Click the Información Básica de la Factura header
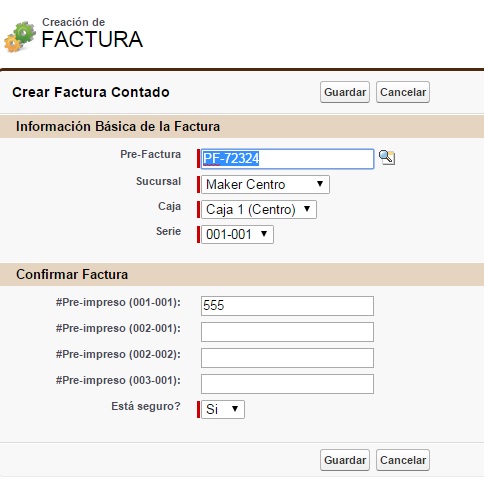This screenshot has height=484, width=484. (118, 127)
